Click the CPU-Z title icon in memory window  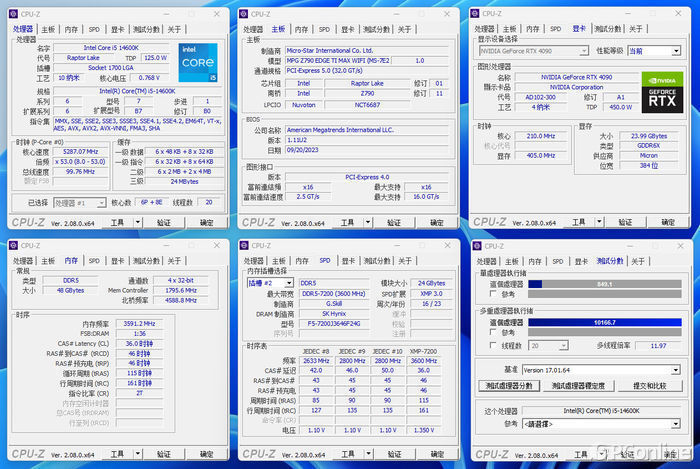coord(13,245)
